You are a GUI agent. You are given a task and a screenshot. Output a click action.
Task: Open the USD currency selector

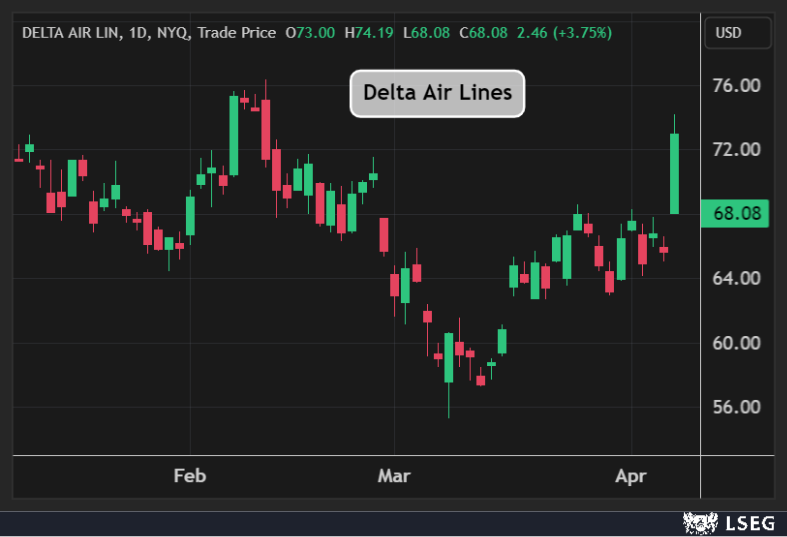pyautogui.click(x=738, y=33)
